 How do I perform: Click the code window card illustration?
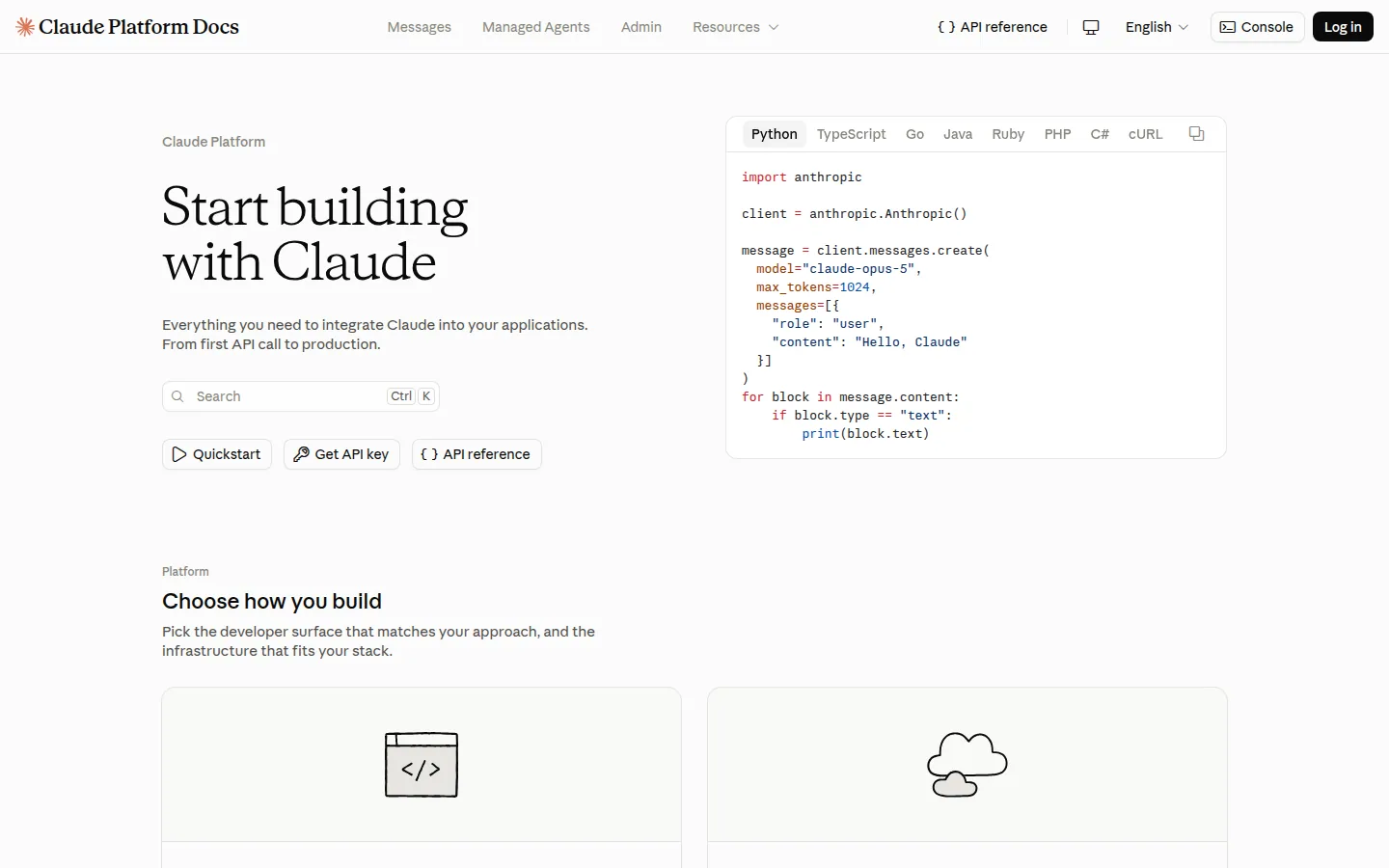(x=422, y=765)
